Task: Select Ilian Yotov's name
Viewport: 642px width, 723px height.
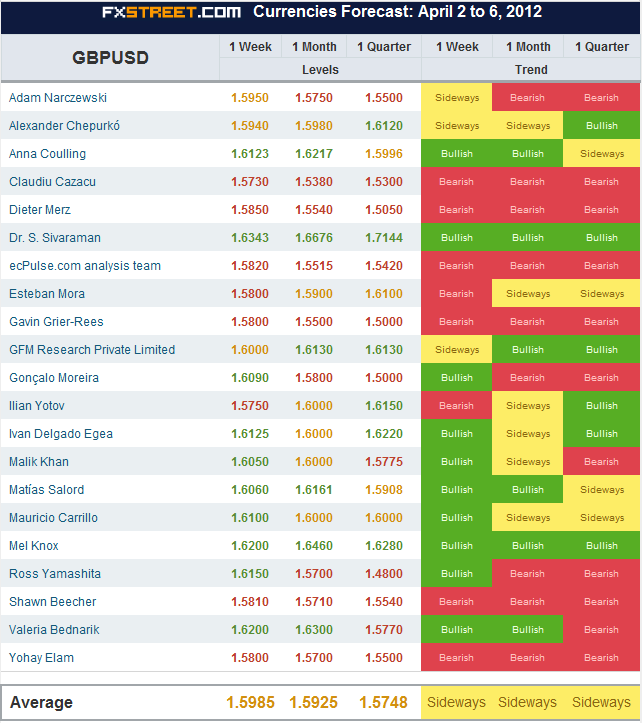Action: (x=36, y=406)
